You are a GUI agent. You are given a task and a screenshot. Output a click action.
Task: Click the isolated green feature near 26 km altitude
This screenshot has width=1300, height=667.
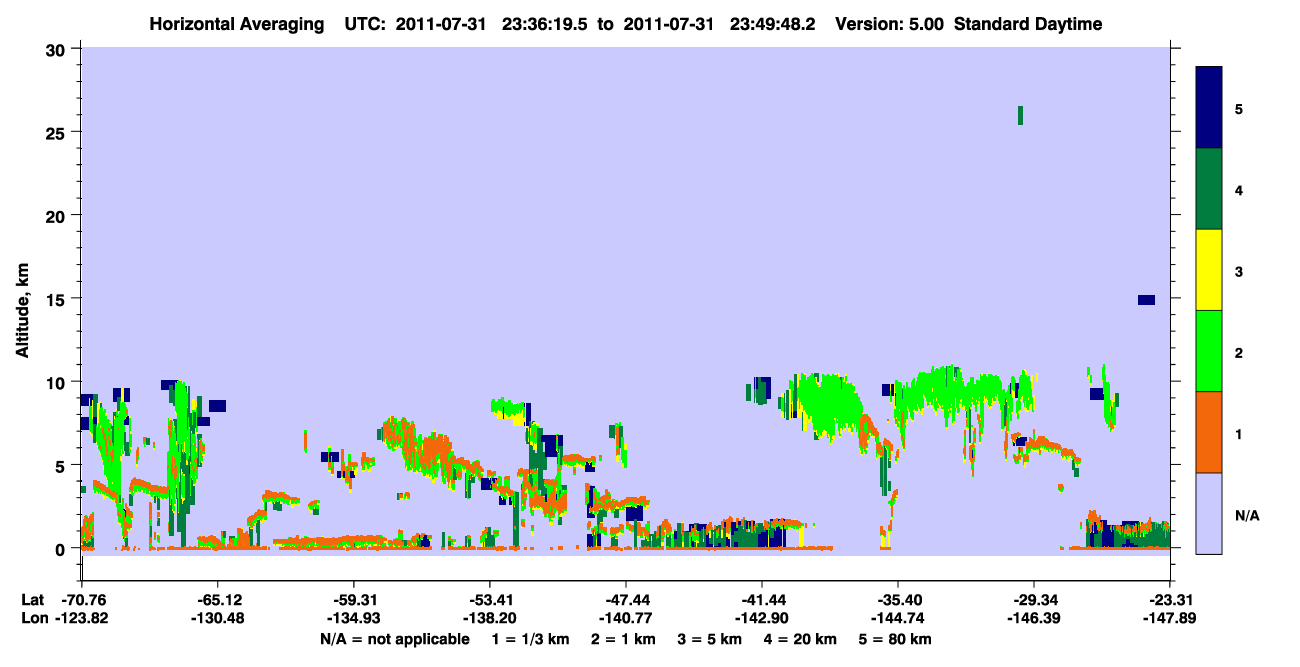tap(1020, 115)
